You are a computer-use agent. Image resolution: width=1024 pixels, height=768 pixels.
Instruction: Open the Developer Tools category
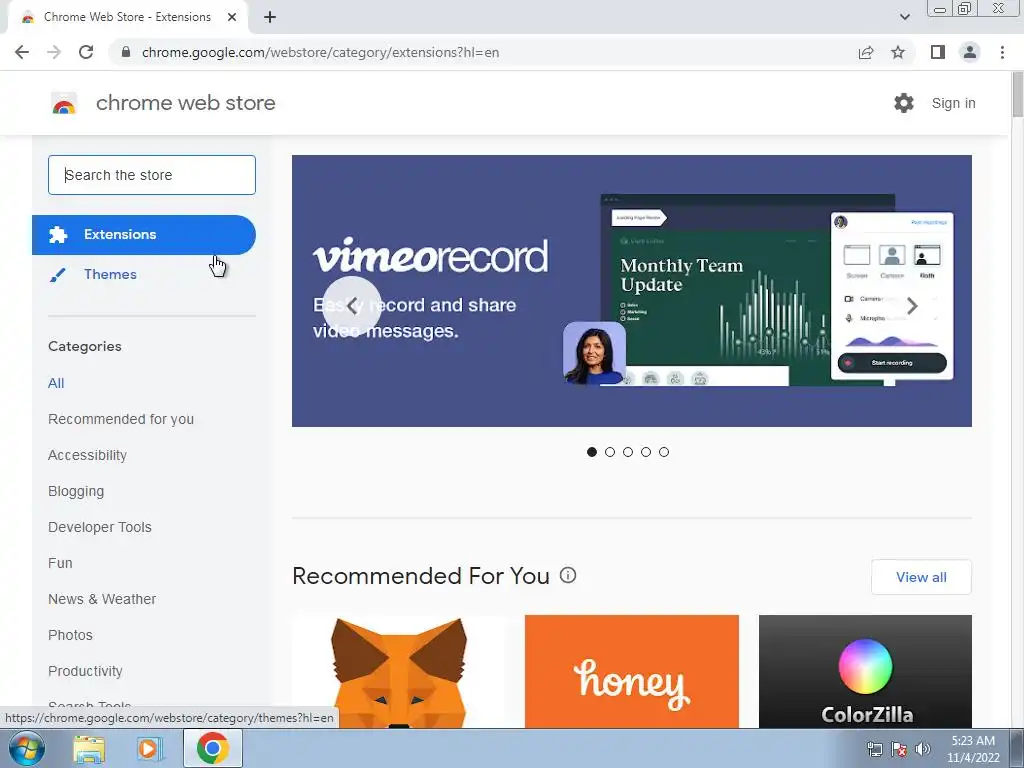point(100,527)
